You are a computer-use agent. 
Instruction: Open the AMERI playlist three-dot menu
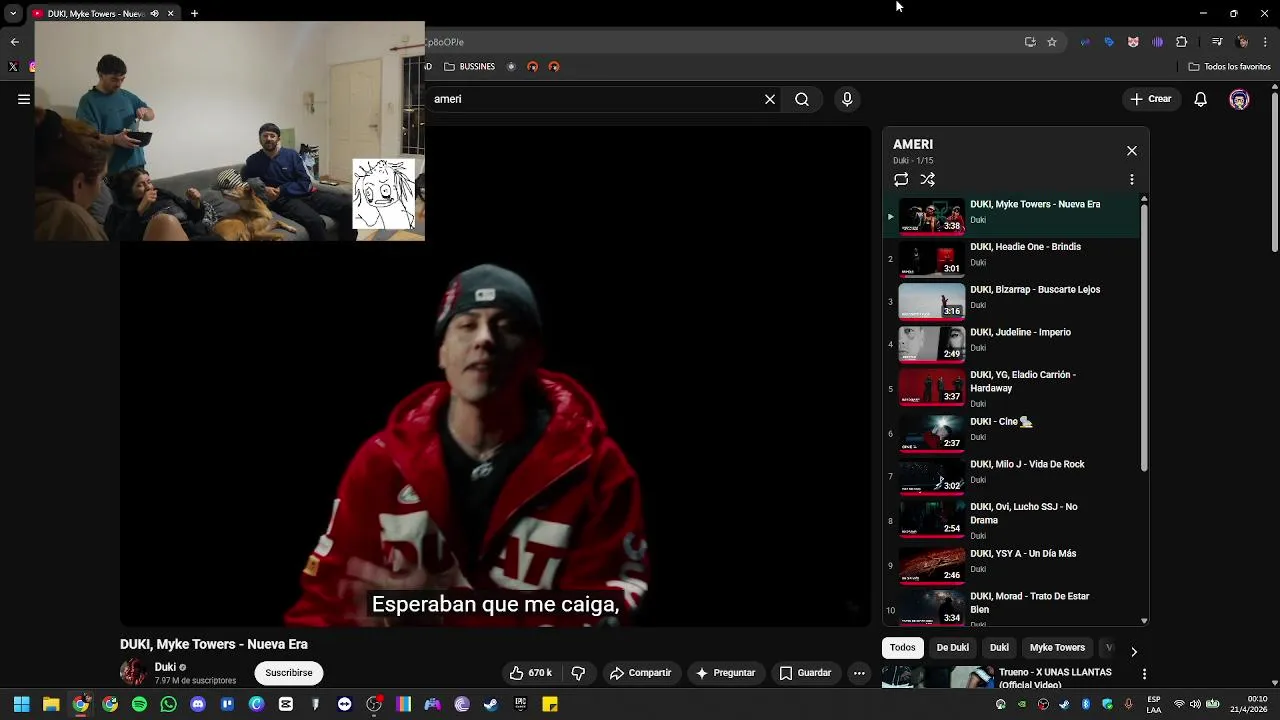click(x=1132, y=180)
